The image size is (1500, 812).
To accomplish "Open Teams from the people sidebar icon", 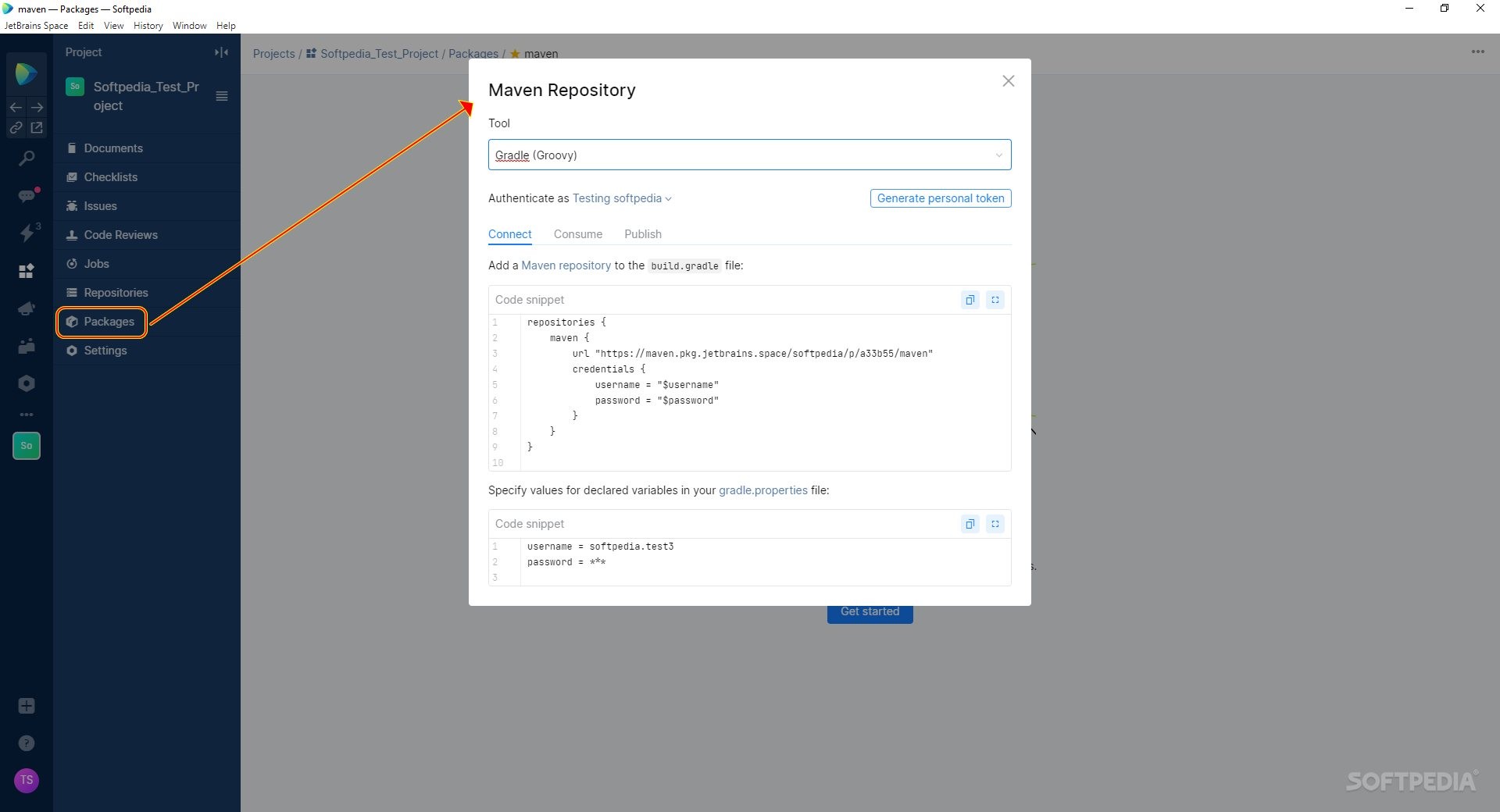I will (27, 346).
